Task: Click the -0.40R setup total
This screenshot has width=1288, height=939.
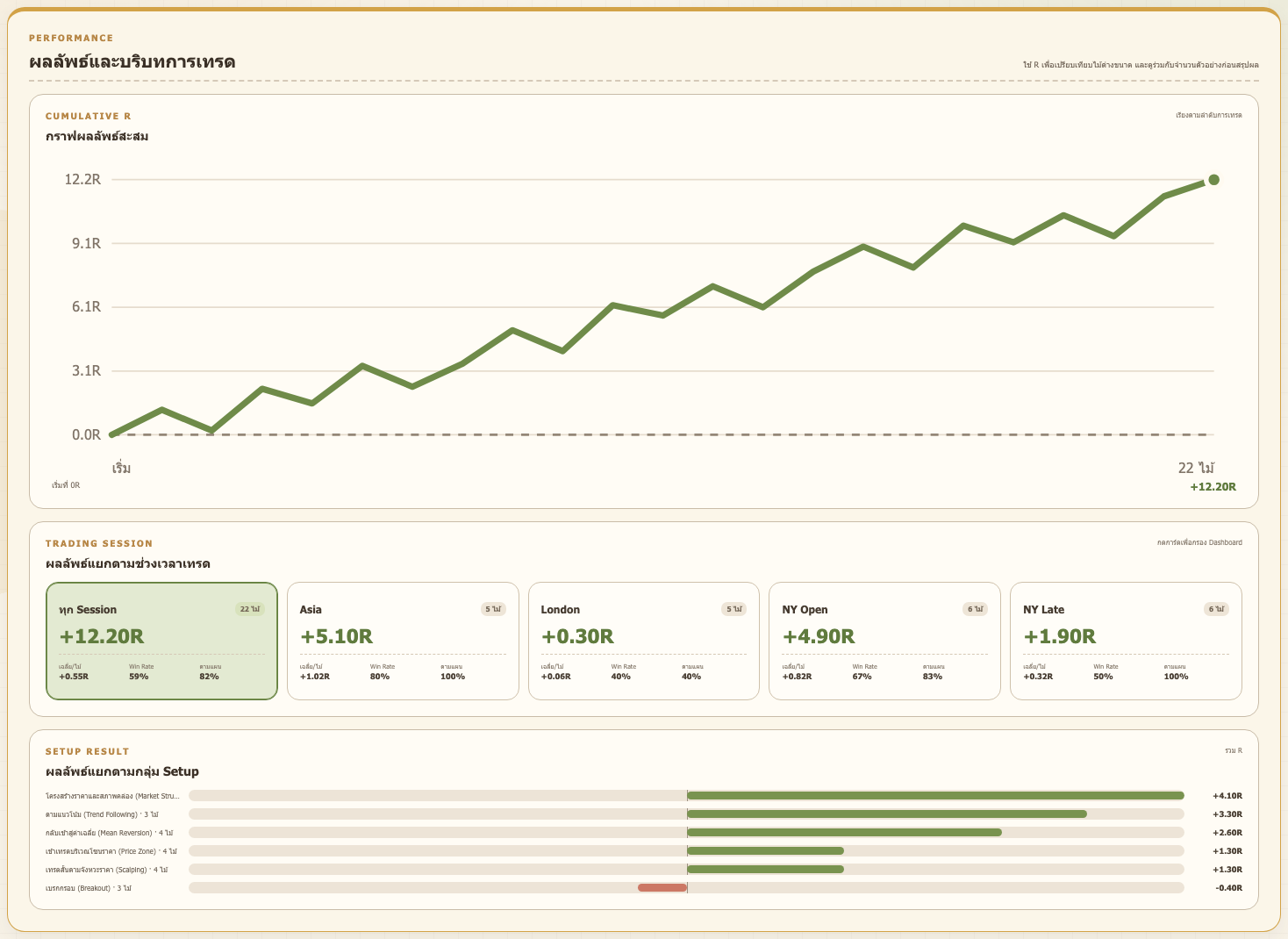Action: coord(1228,888)
